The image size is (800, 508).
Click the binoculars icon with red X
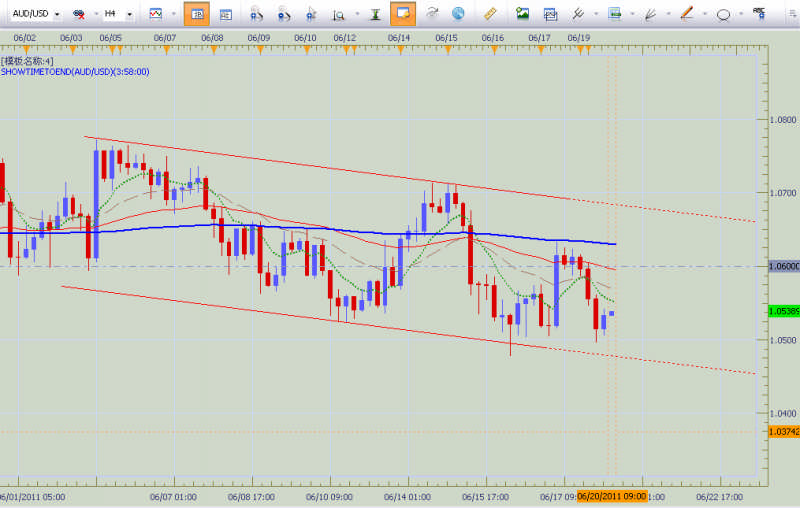[79, 14]
